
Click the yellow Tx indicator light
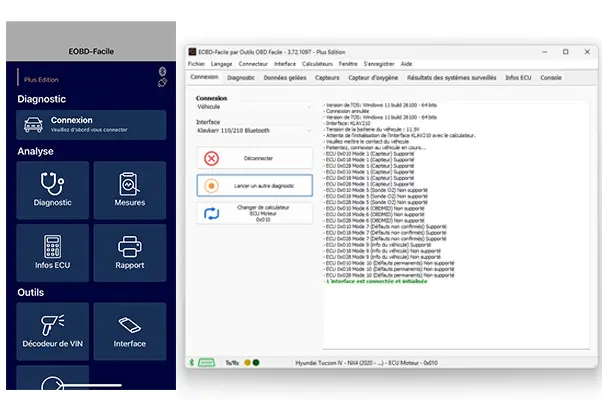pos(248,362)
